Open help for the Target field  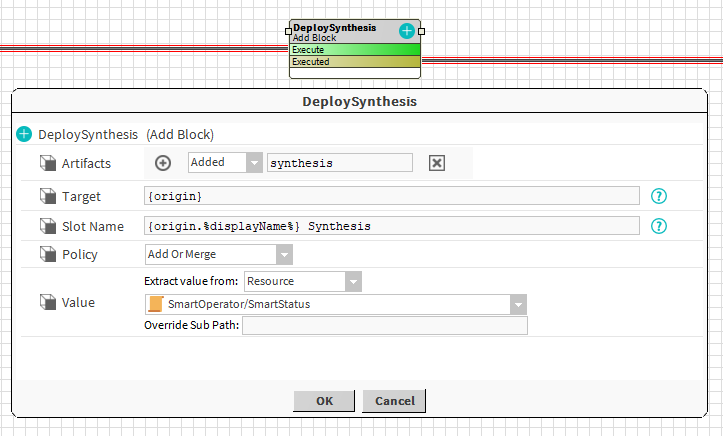pos(658,196)
